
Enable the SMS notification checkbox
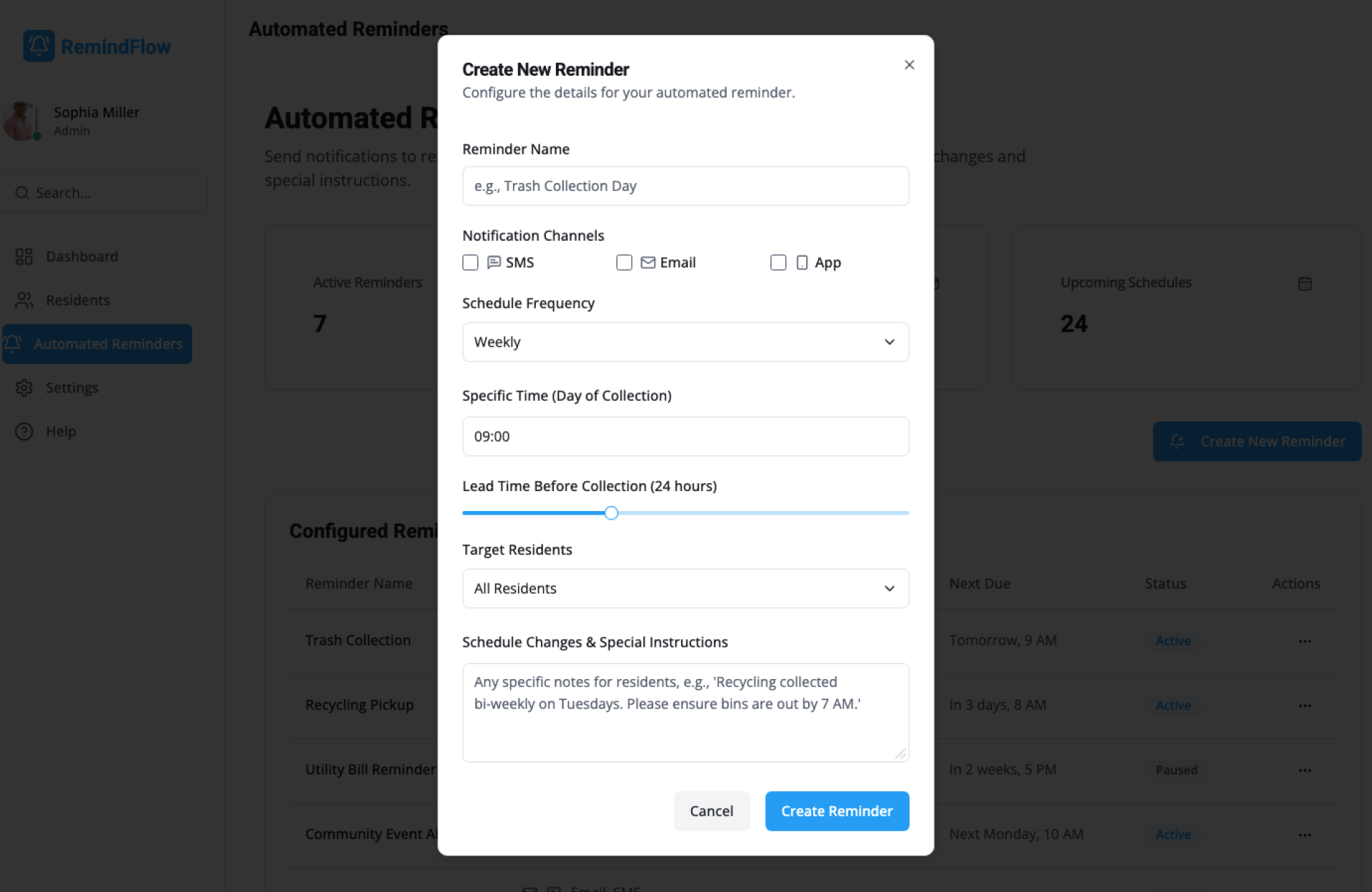tap(470, 262)
